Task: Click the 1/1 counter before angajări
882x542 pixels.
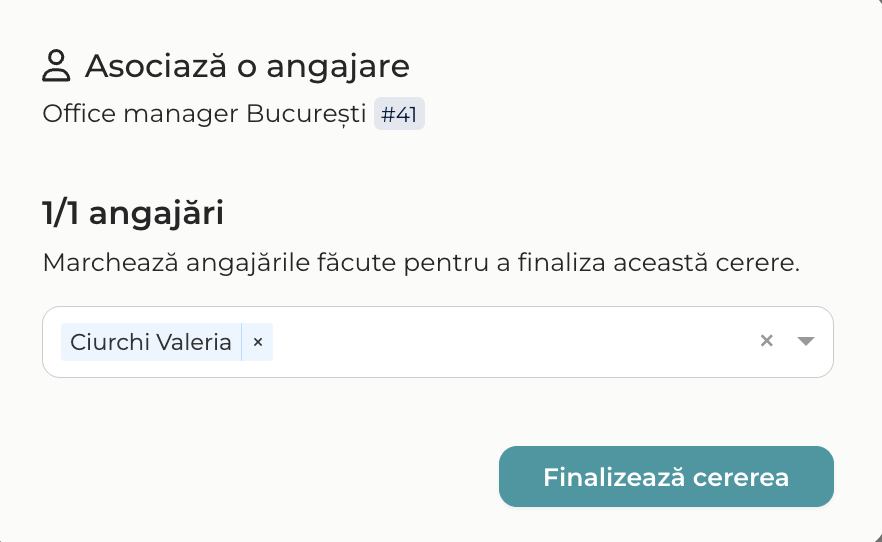Action: pyautogui.click(x=60, y=214)
